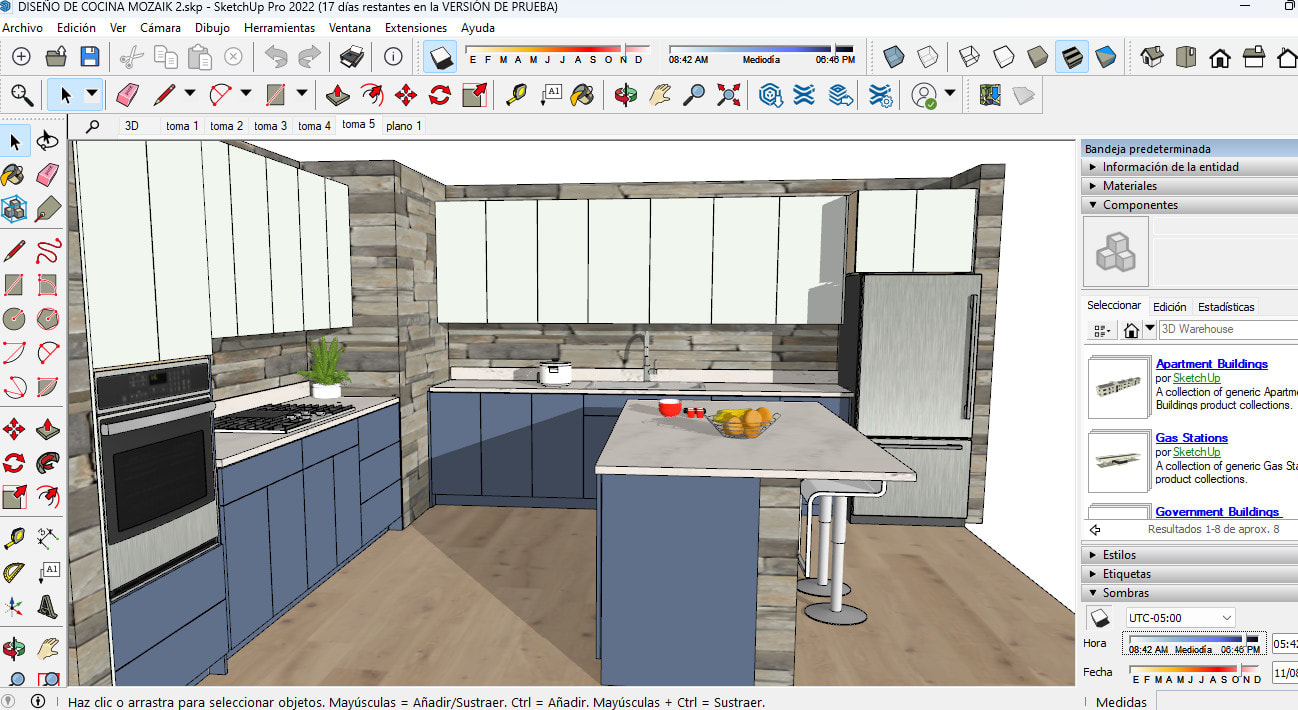Save the model with the floppy disk icon

click(x=90, y=56)
